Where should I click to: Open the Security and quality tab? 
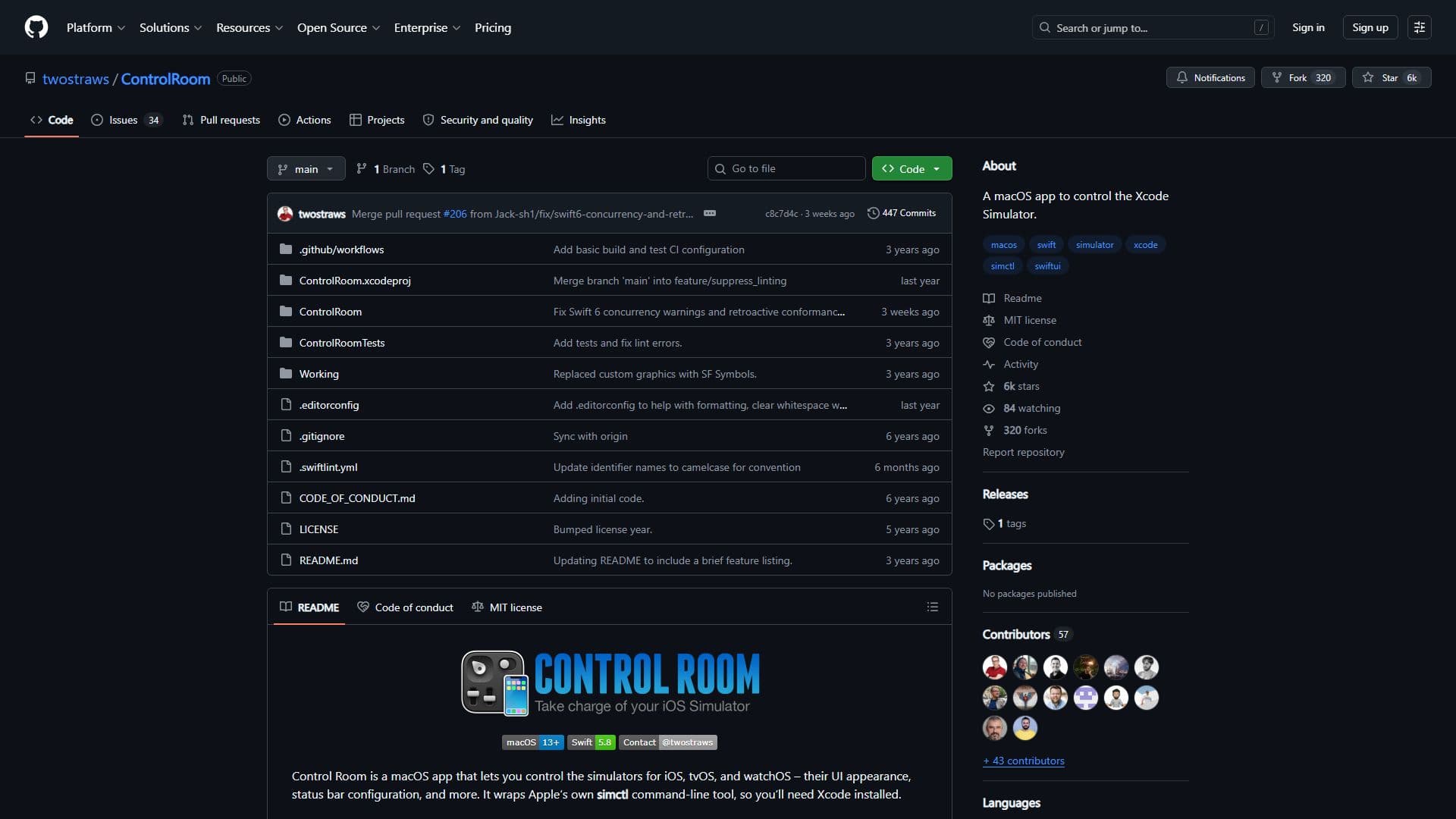pos(478,120)
